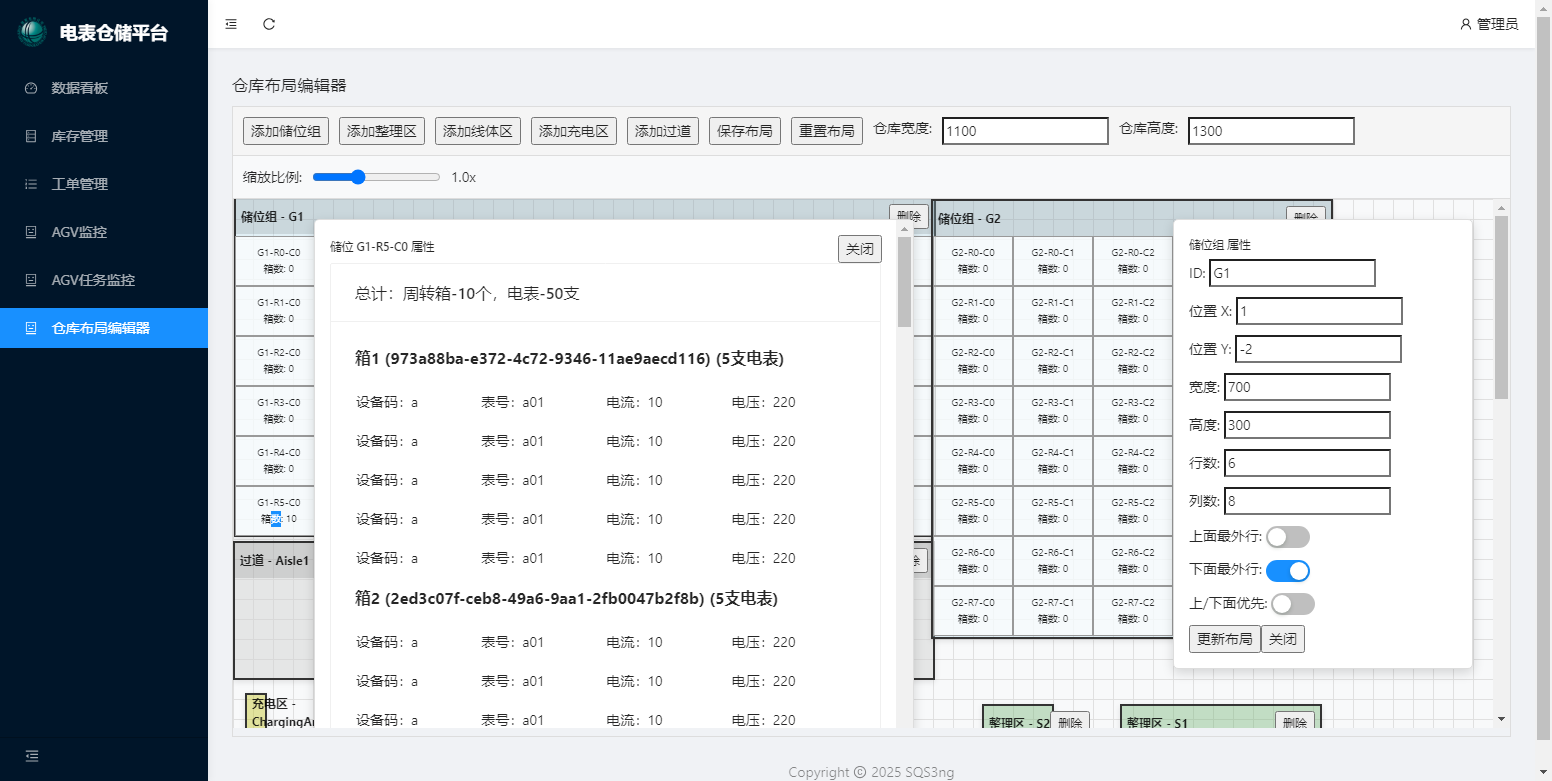Click the 数据看板 dashboard icon

tap(31, 88)
